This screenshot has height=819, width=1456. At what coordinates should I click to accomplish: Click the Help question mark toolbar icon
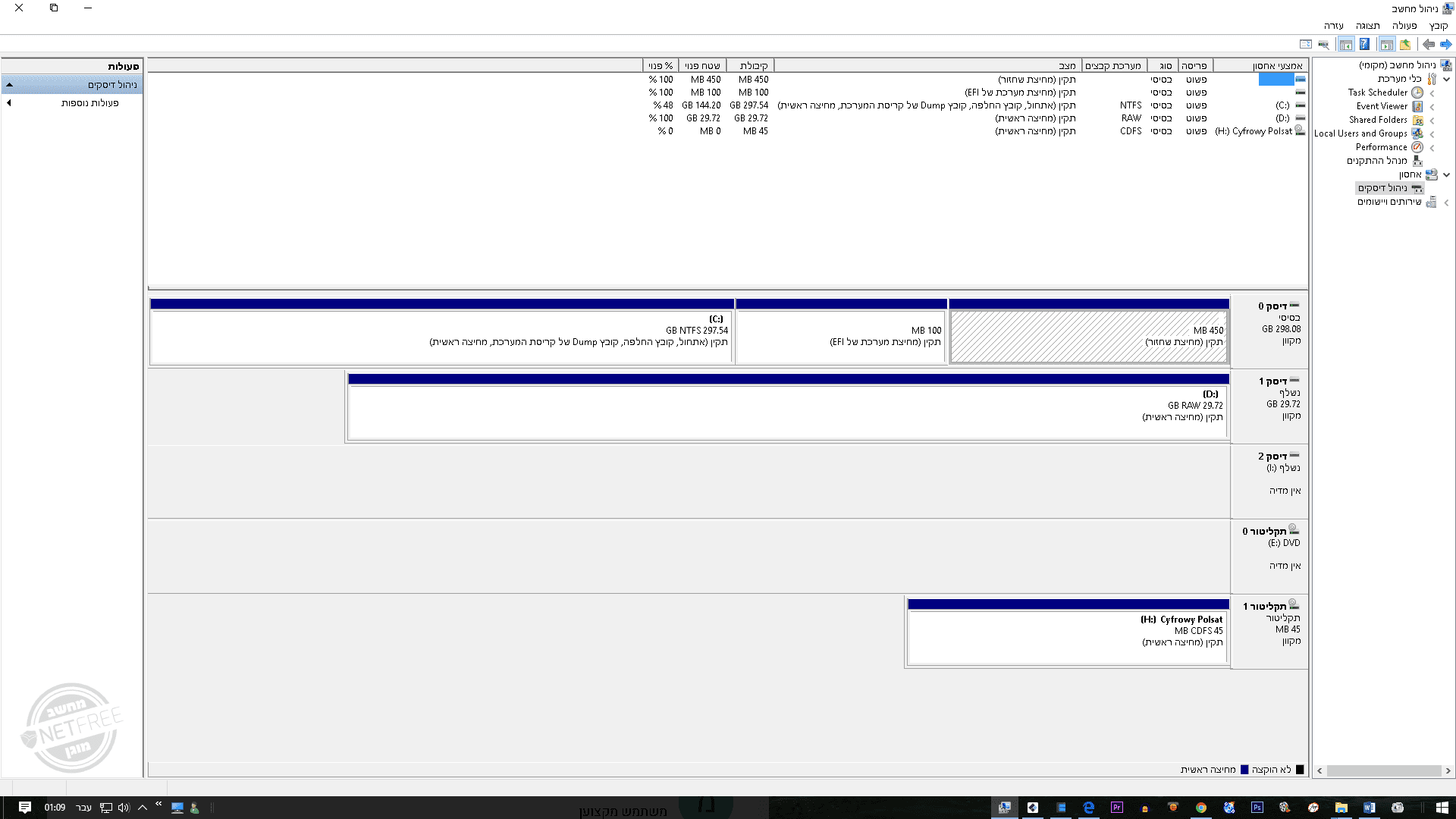click(x=1364, y=45)
